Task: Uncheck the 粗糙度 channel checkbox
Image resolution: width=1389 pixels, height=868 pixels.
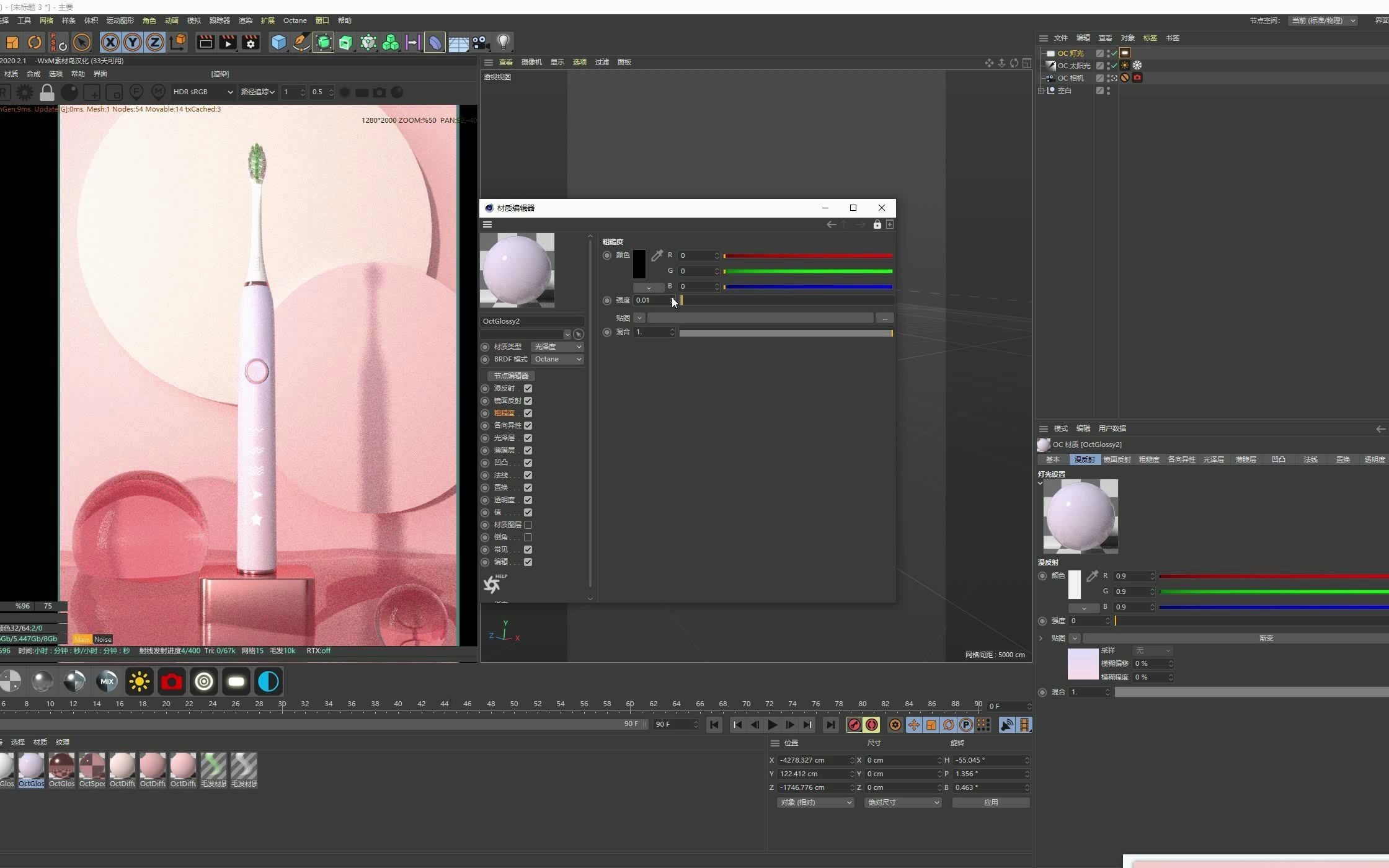Action: pyautogui.click(x=528, y=413)
